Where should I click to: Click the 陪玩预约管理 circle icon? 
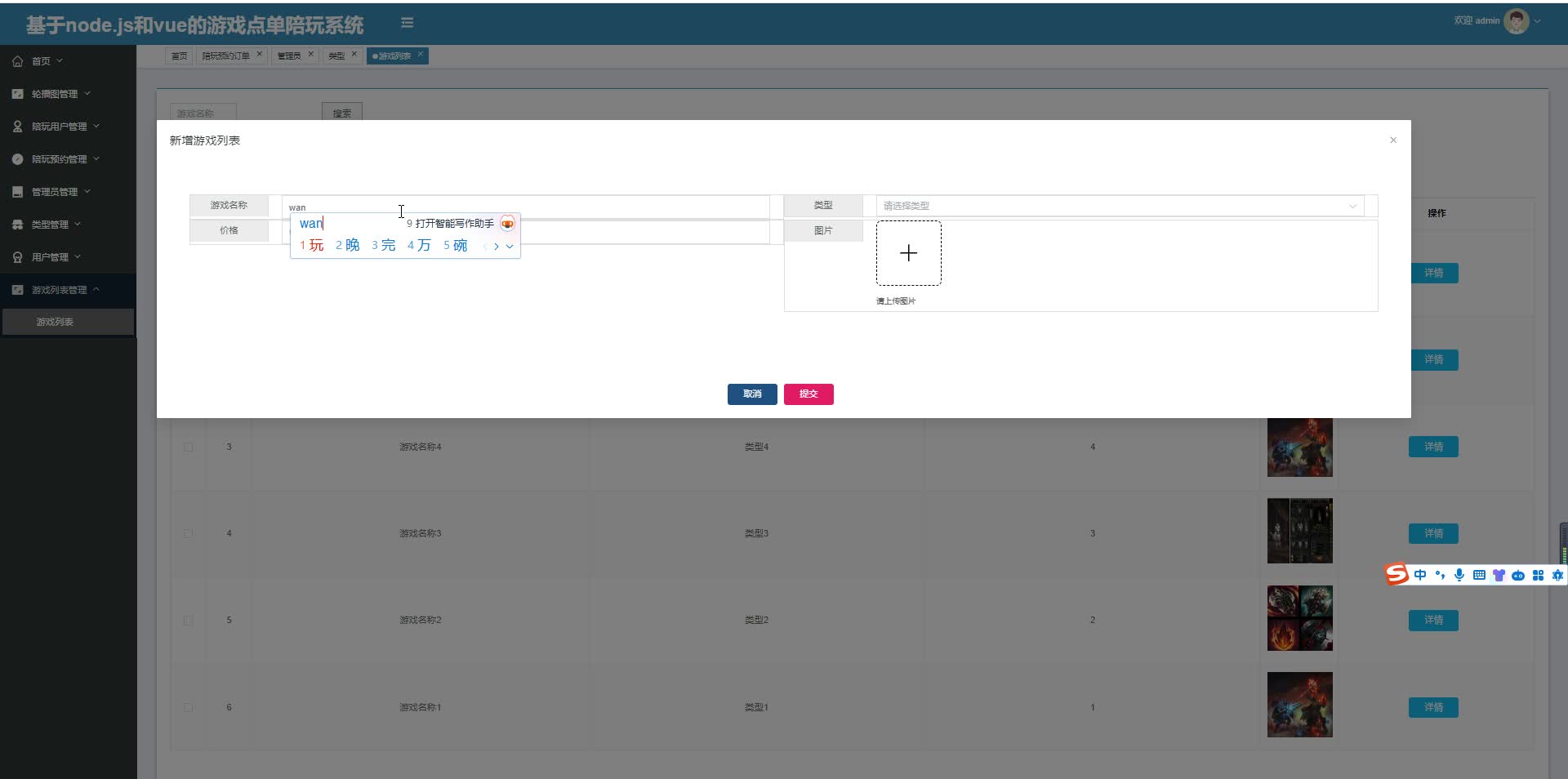[17, 159]
